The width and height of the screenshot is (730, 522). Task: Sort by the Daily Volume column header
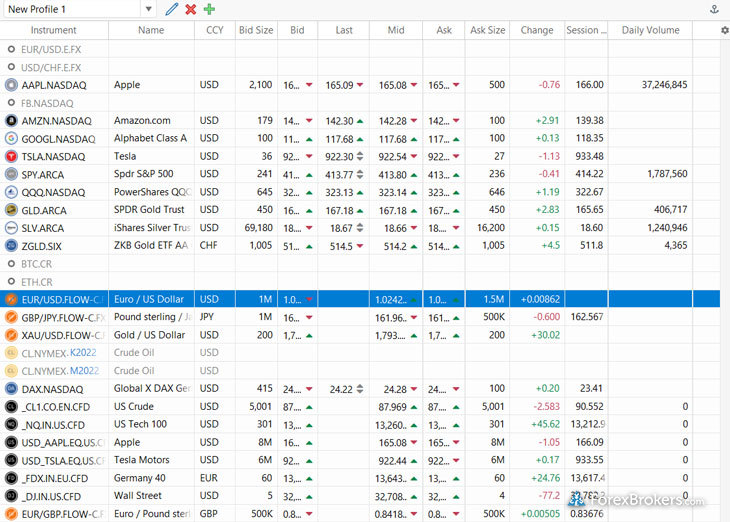pyautogui.click(x=650, y=30)
